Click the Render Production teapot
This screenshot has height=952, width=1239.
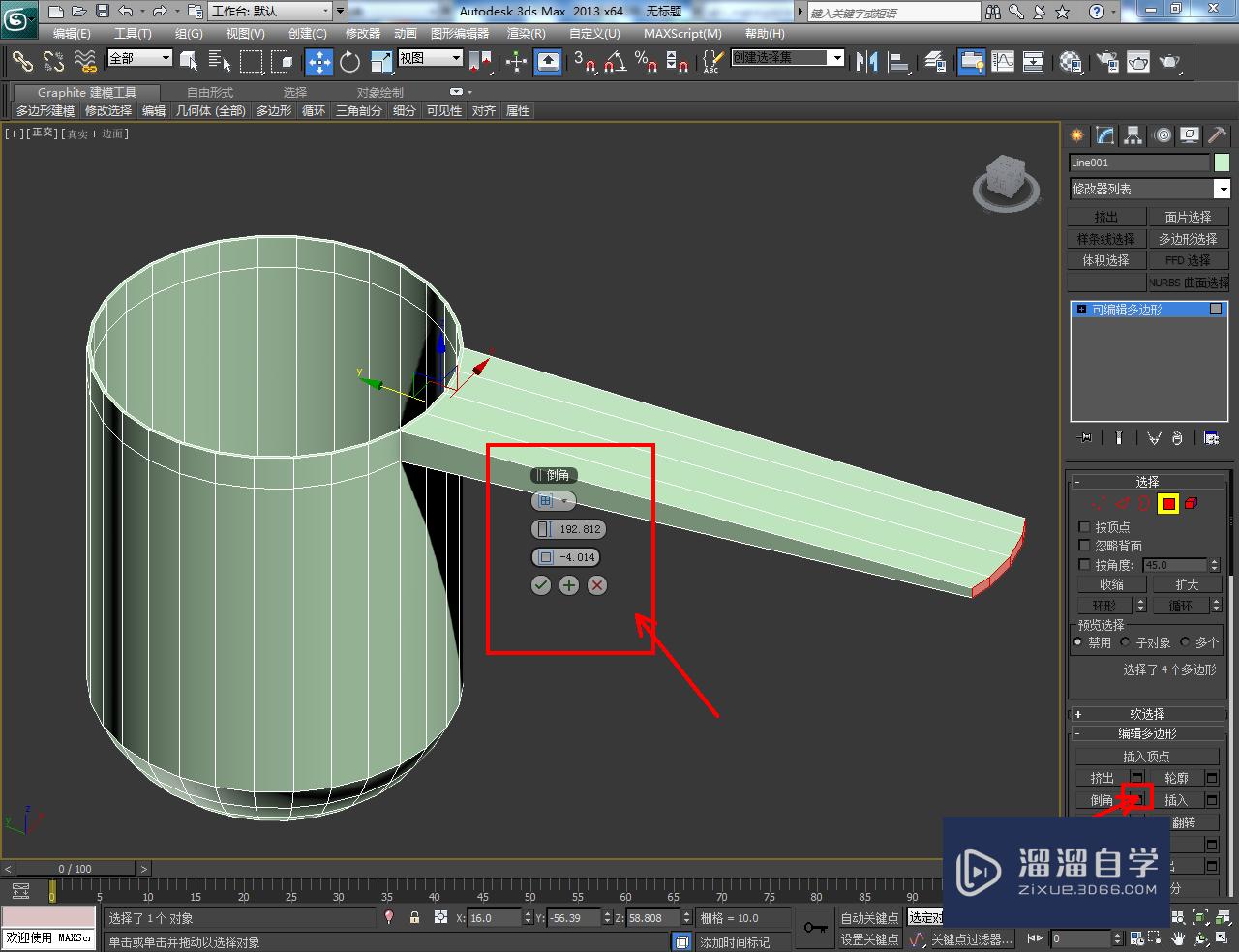coord(1171,61)
